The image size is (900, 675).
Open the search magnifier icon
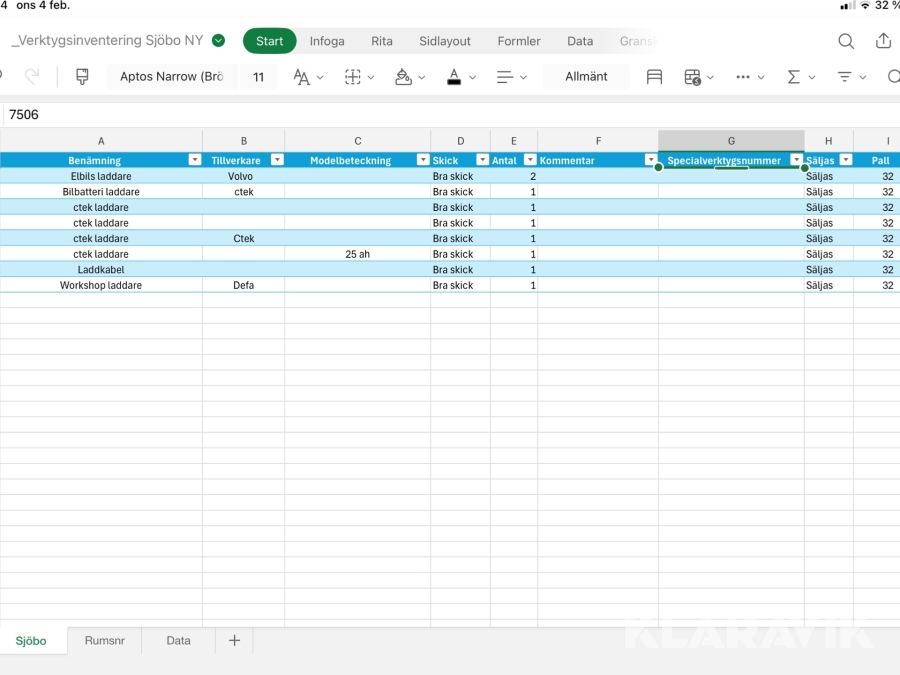pos(846,41)
